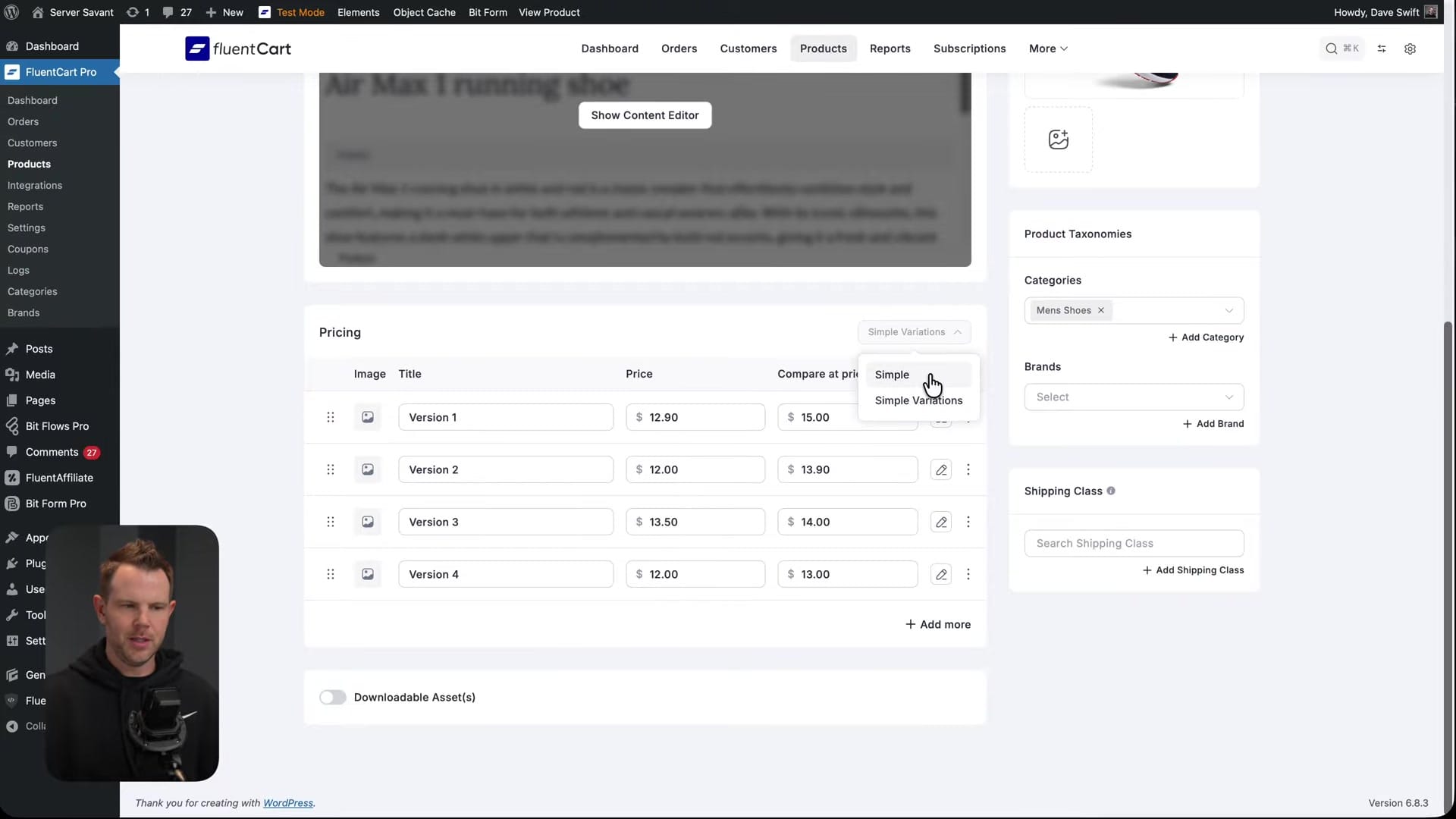The image size is (1456, 819).
Task: Click Add more variation button
Action: pyautogui.click(x=938, y=624)
